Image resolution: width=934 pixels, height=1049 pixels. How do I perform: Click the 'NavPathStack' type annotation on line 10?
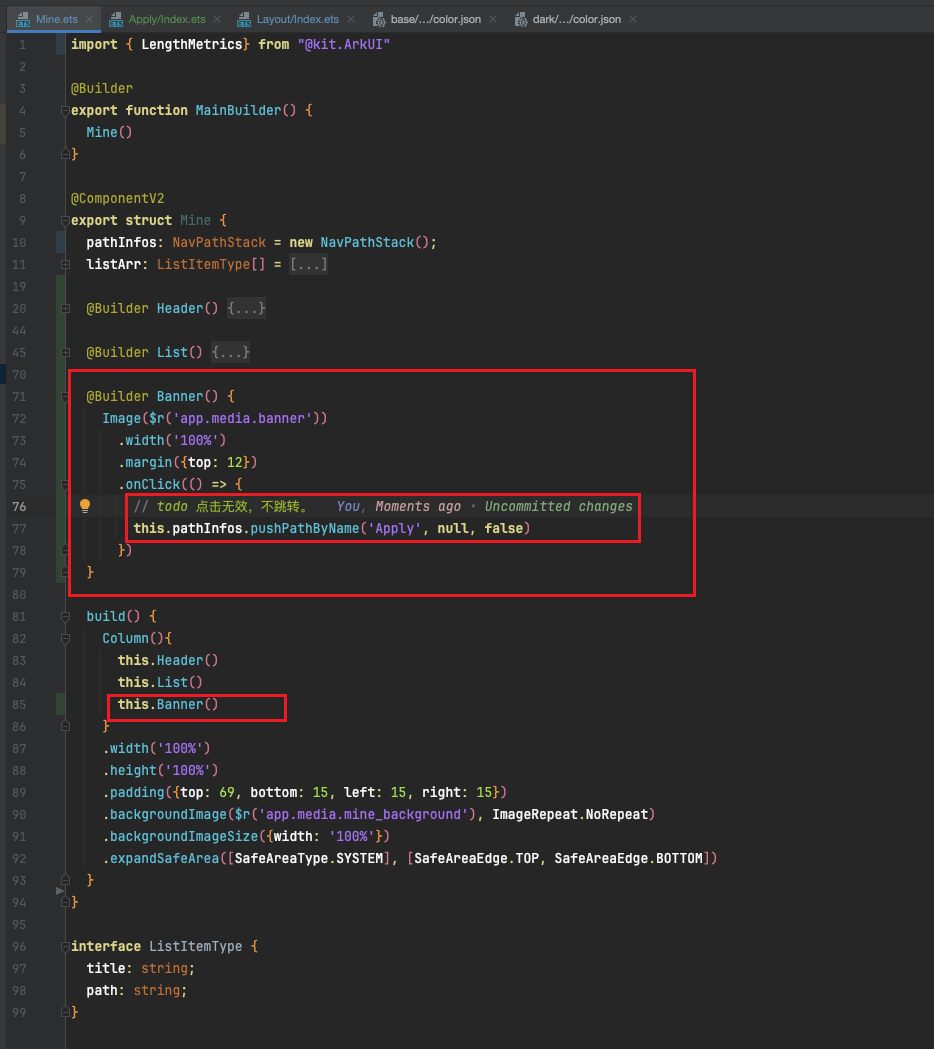[219, 242]
